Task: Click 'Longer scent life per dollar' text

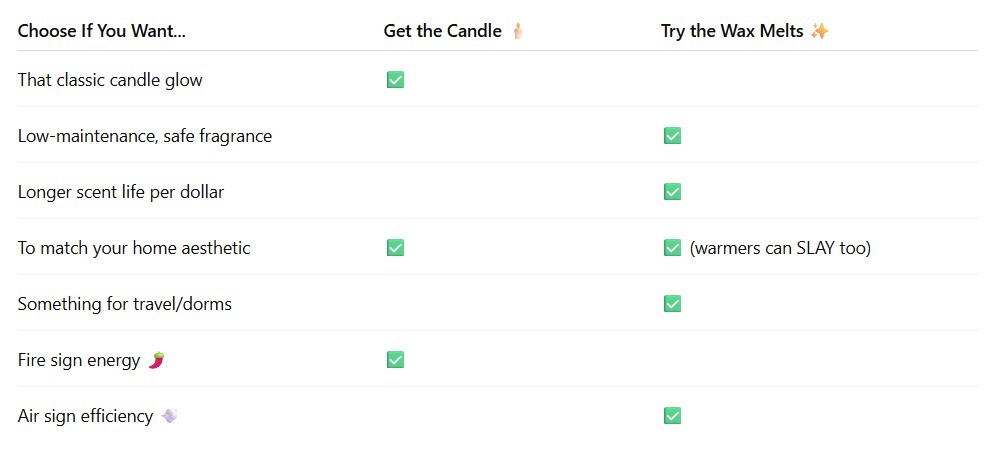Action: pyautogui.click(x=121, y=192)
